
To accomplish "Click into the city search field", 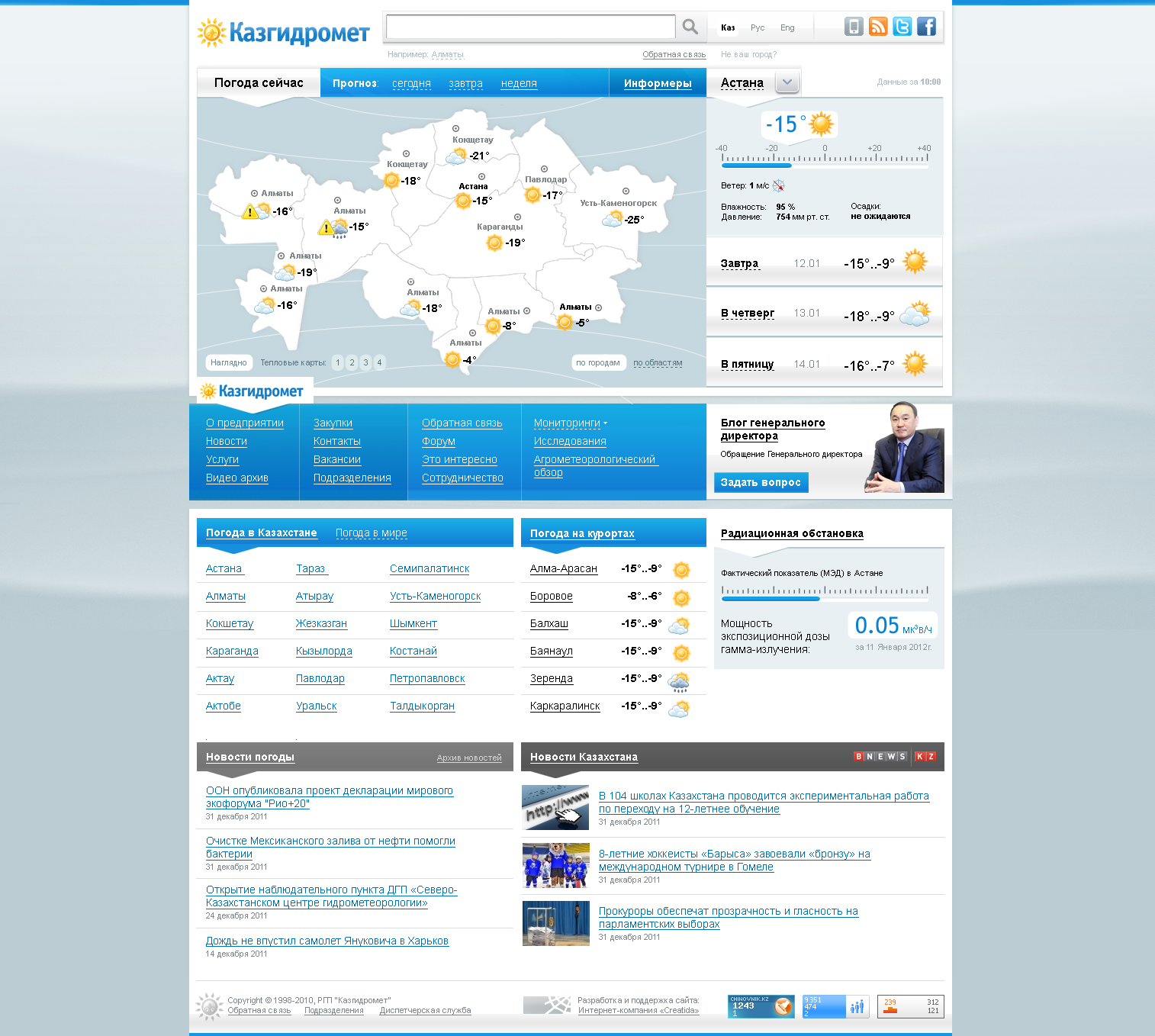I will 530,27.
